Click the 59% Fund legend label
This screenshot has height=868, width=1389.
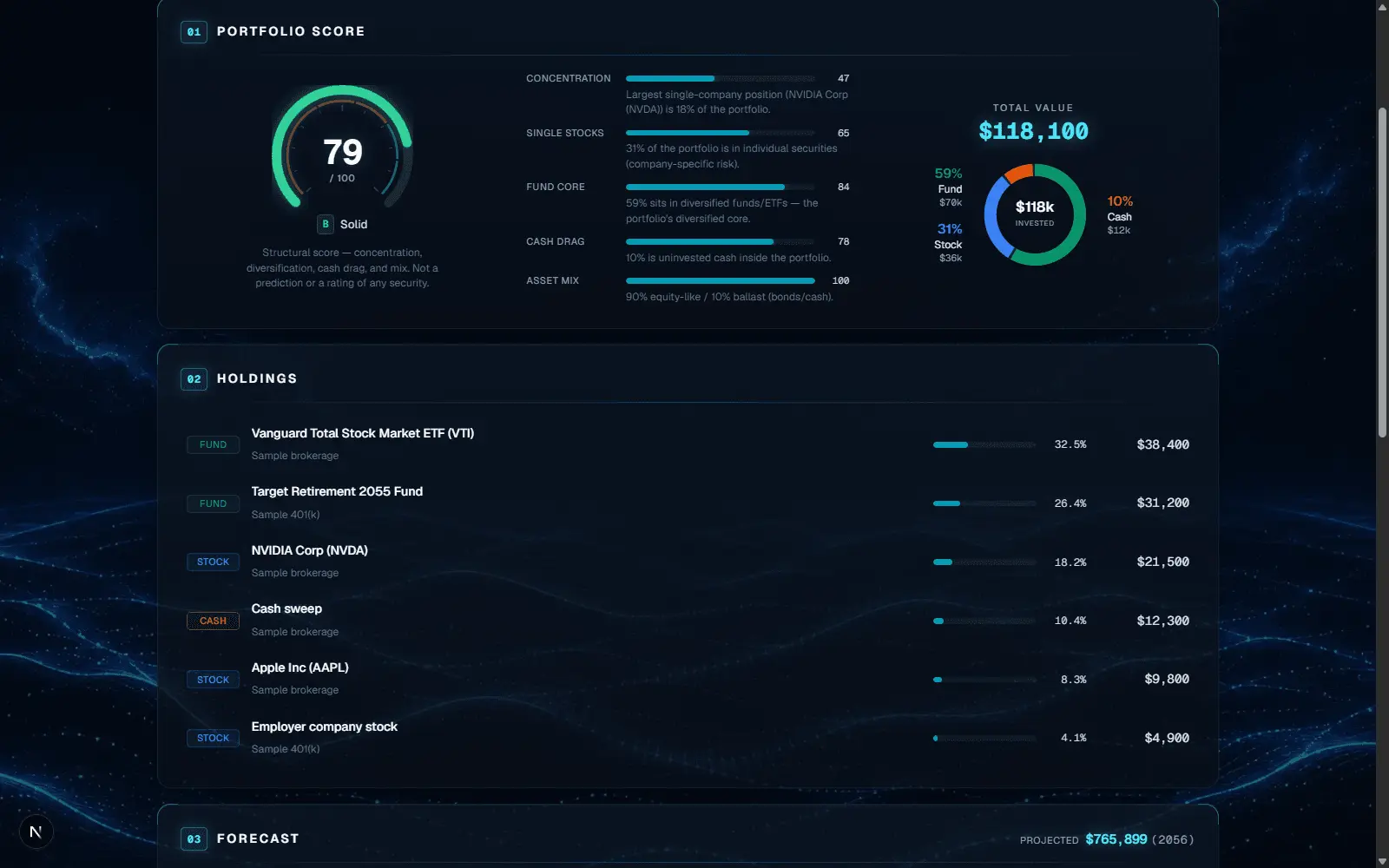[x=949, y=188]
